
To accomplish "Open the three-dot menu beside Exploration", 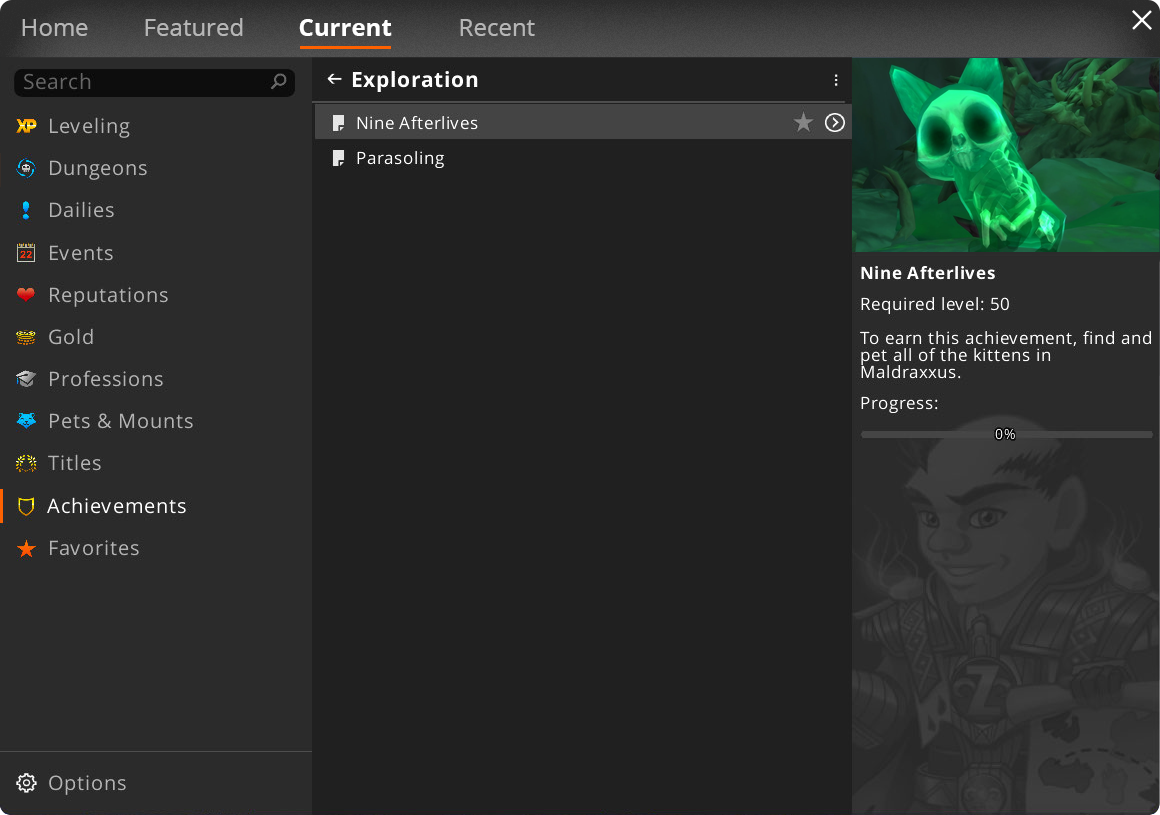I will point(836,80).
